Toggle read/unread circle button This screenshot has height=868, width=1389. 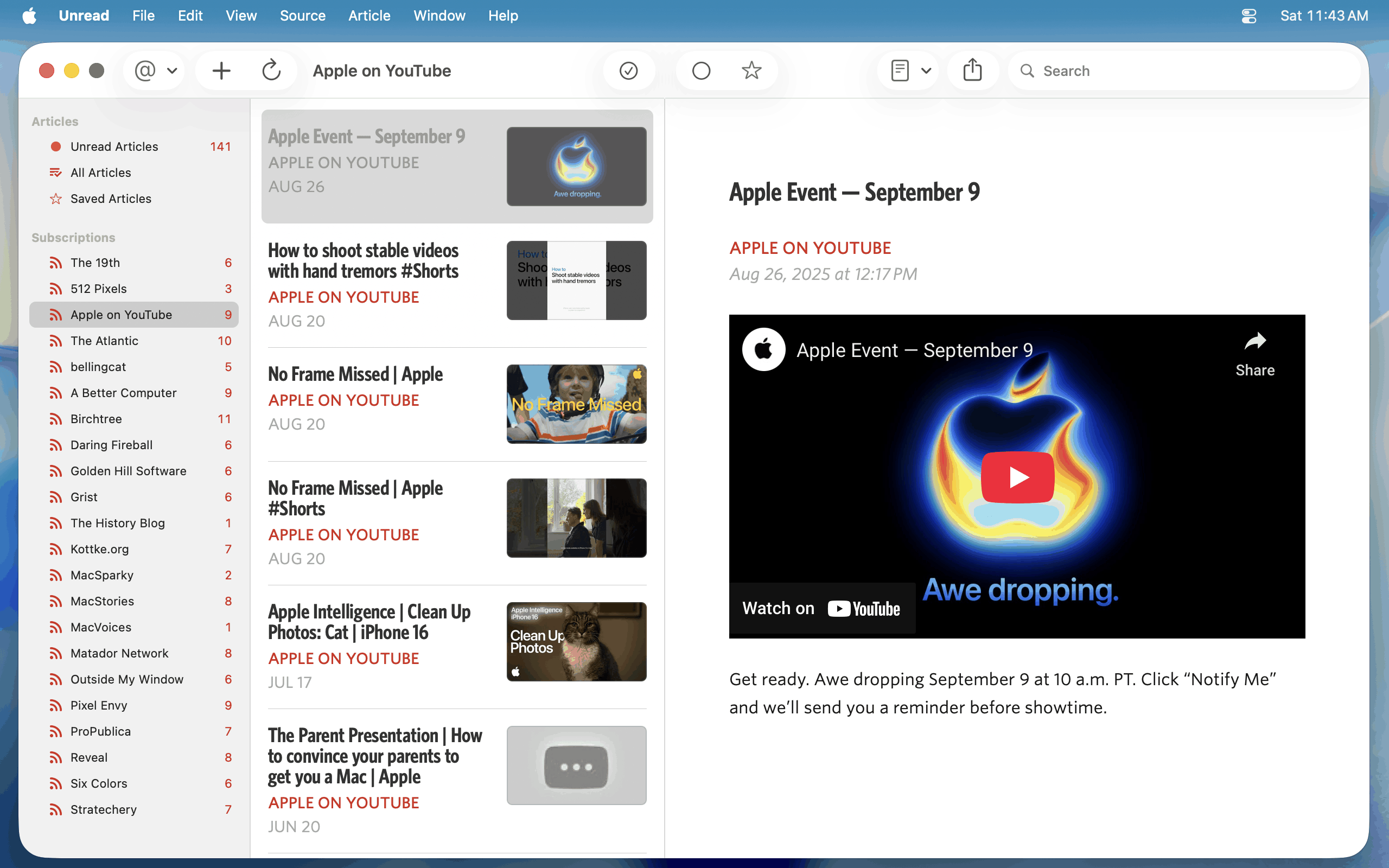[701, 71]
